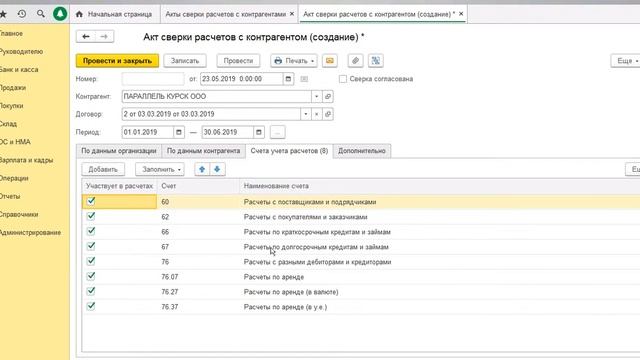Viewport: 640px width, 360px height.
Task: Open Продажи section in sidebar
Action: pos(13,88)
